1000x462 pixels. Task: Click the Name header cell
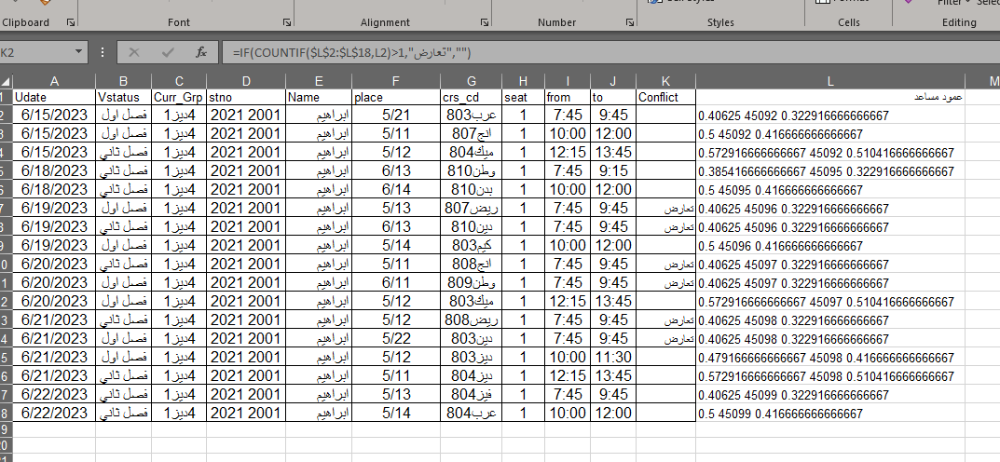[318, 97]
